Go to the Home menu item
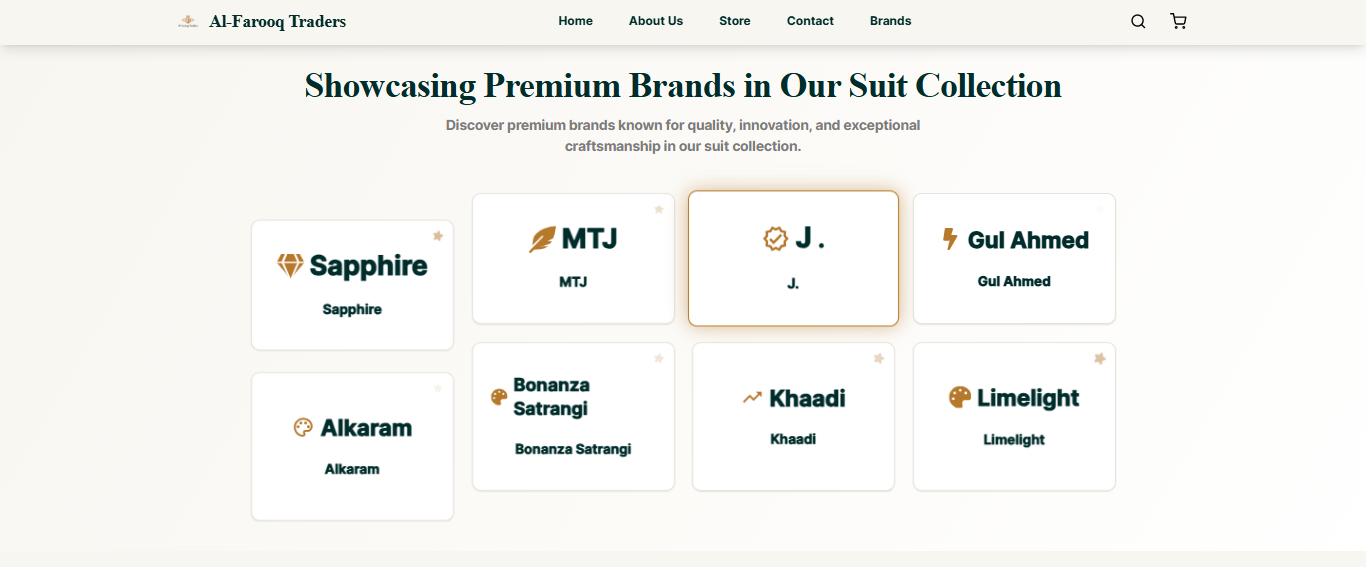 pos(575,21)
